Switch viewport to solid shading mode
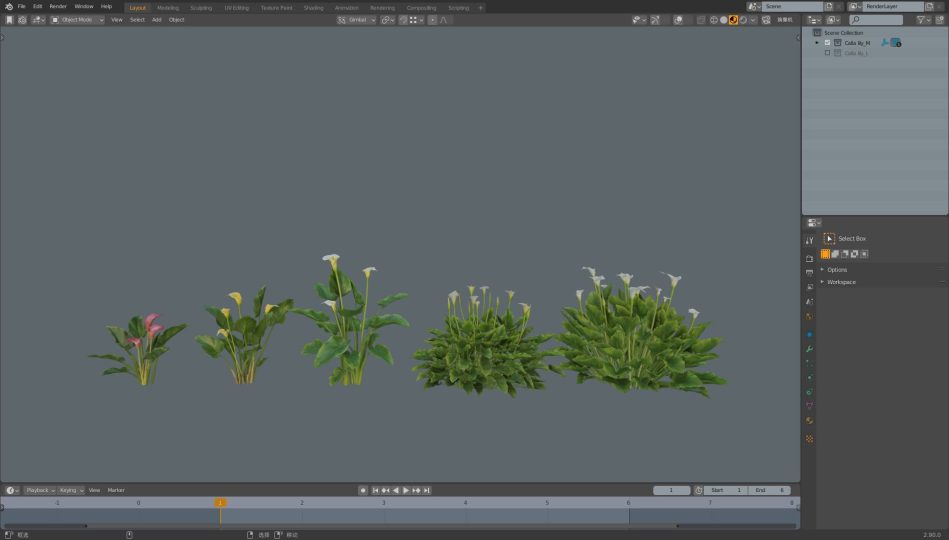 [x=723, y=20]
